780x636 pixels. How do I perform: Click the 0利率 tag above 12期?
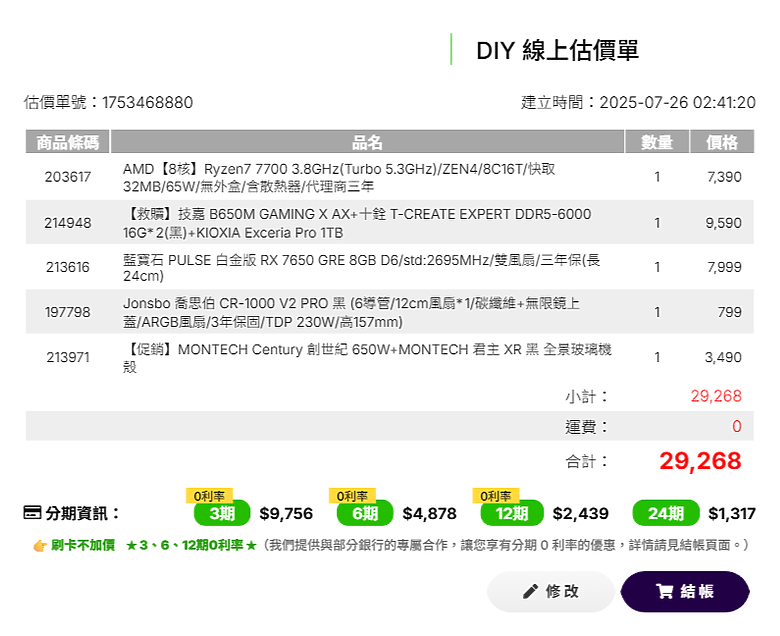(x=495, y=496)
